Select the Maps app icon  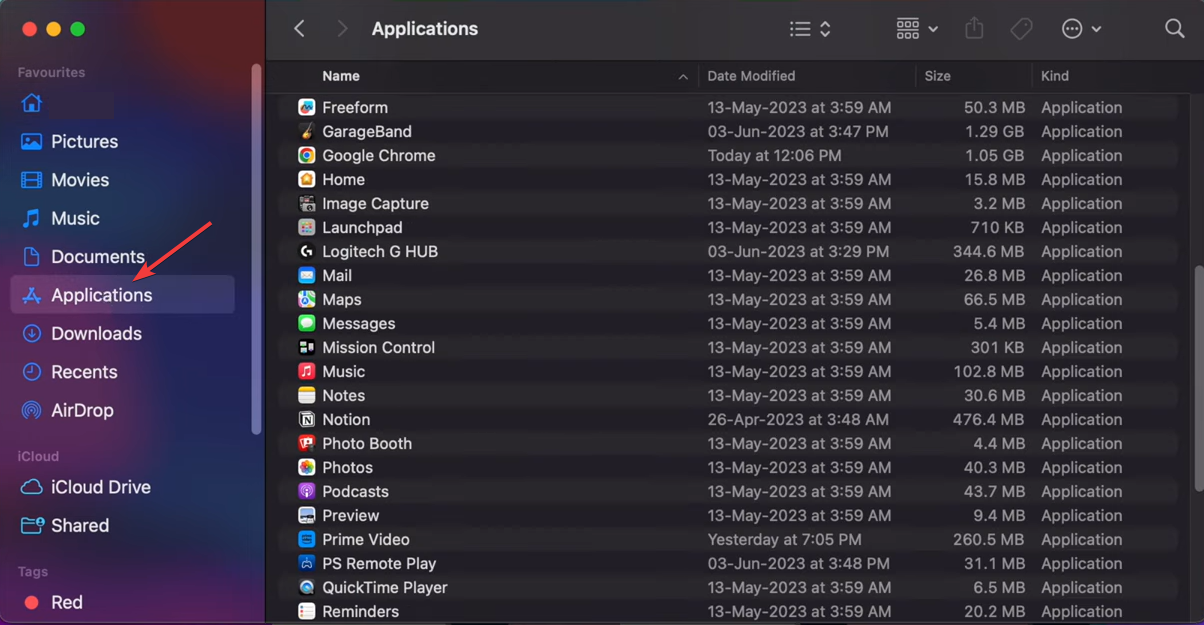(x=307, y=299)
